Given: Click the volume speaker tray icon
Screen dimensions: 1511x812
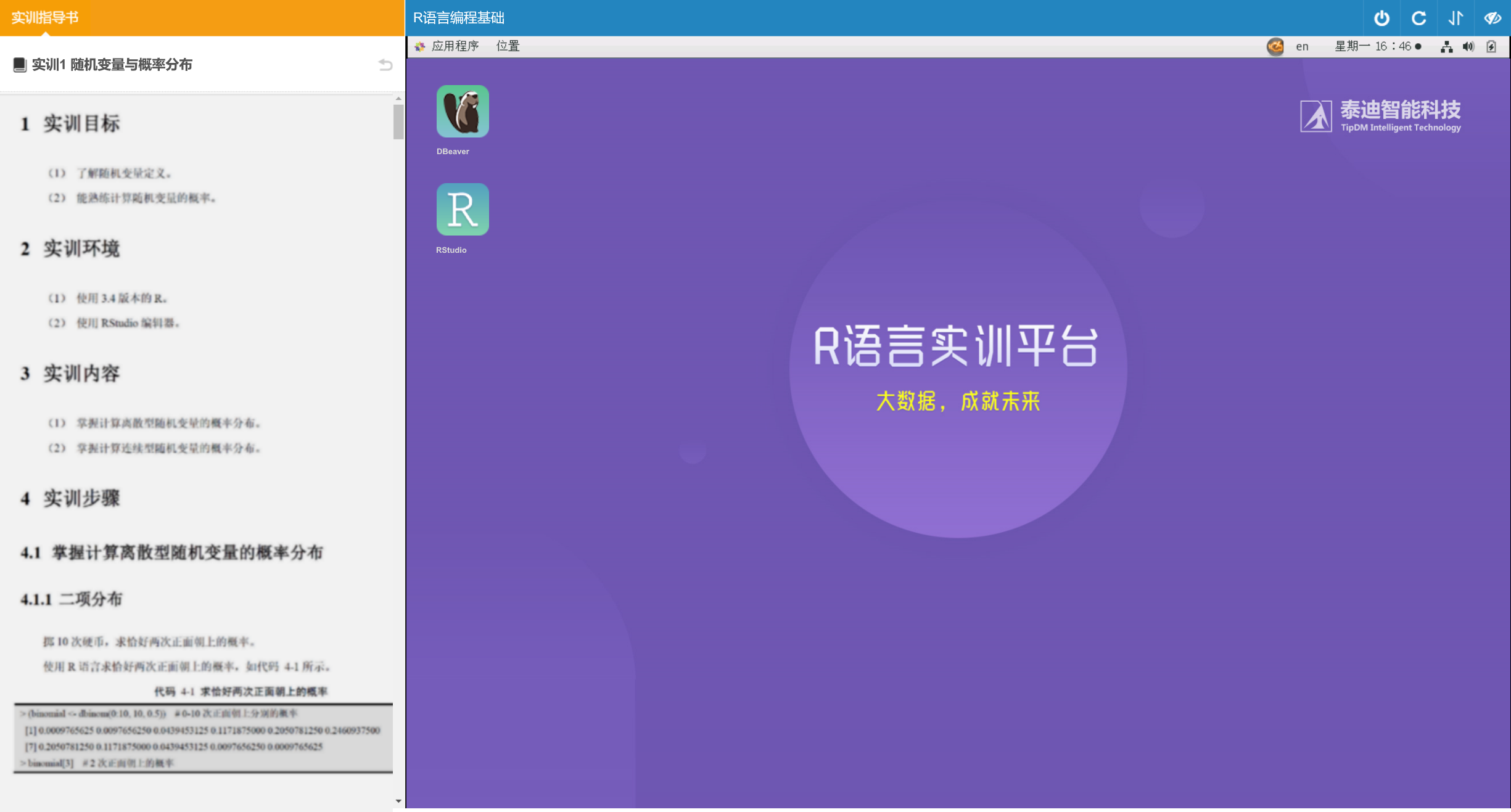Looking at the screenshot, I should (x=1468, y=46).
